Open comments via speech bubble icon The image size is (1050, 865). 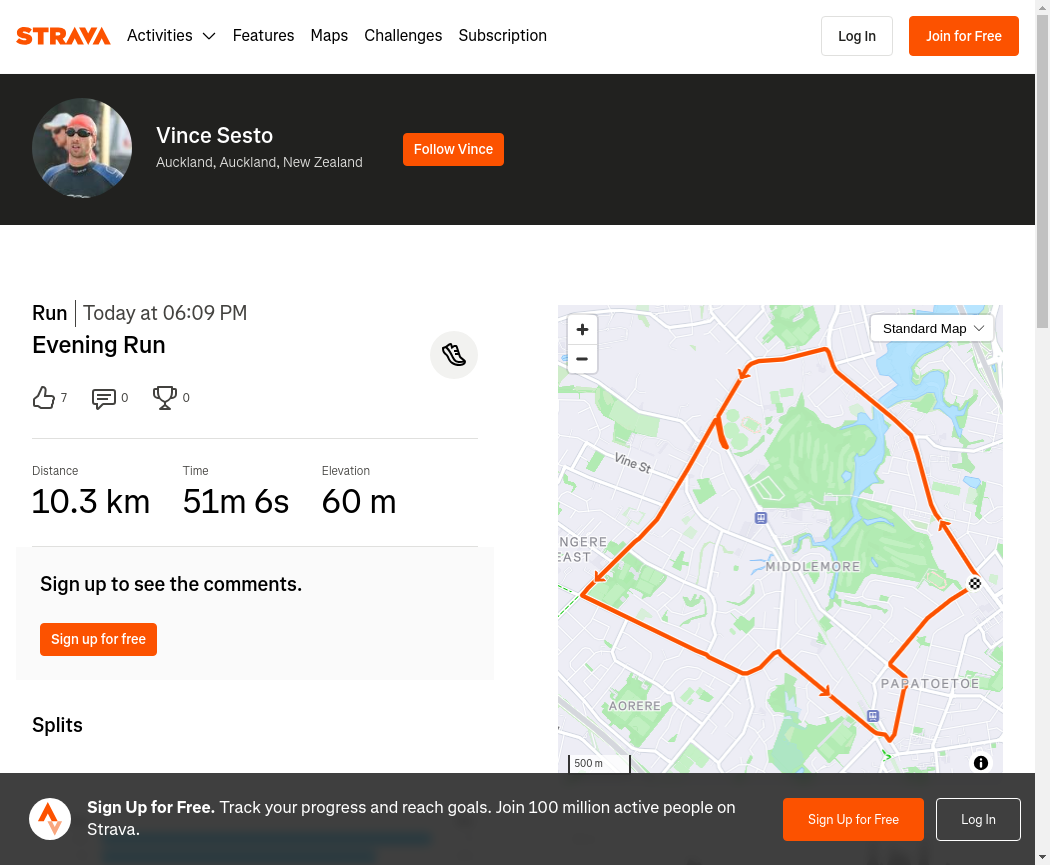coord(103,398)
